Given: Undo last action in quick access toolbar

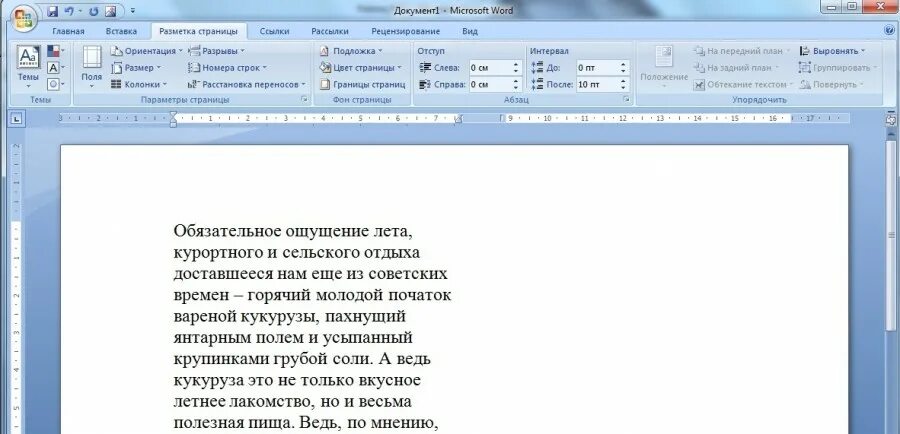Looking at the screenshot, I should point(69,11).
